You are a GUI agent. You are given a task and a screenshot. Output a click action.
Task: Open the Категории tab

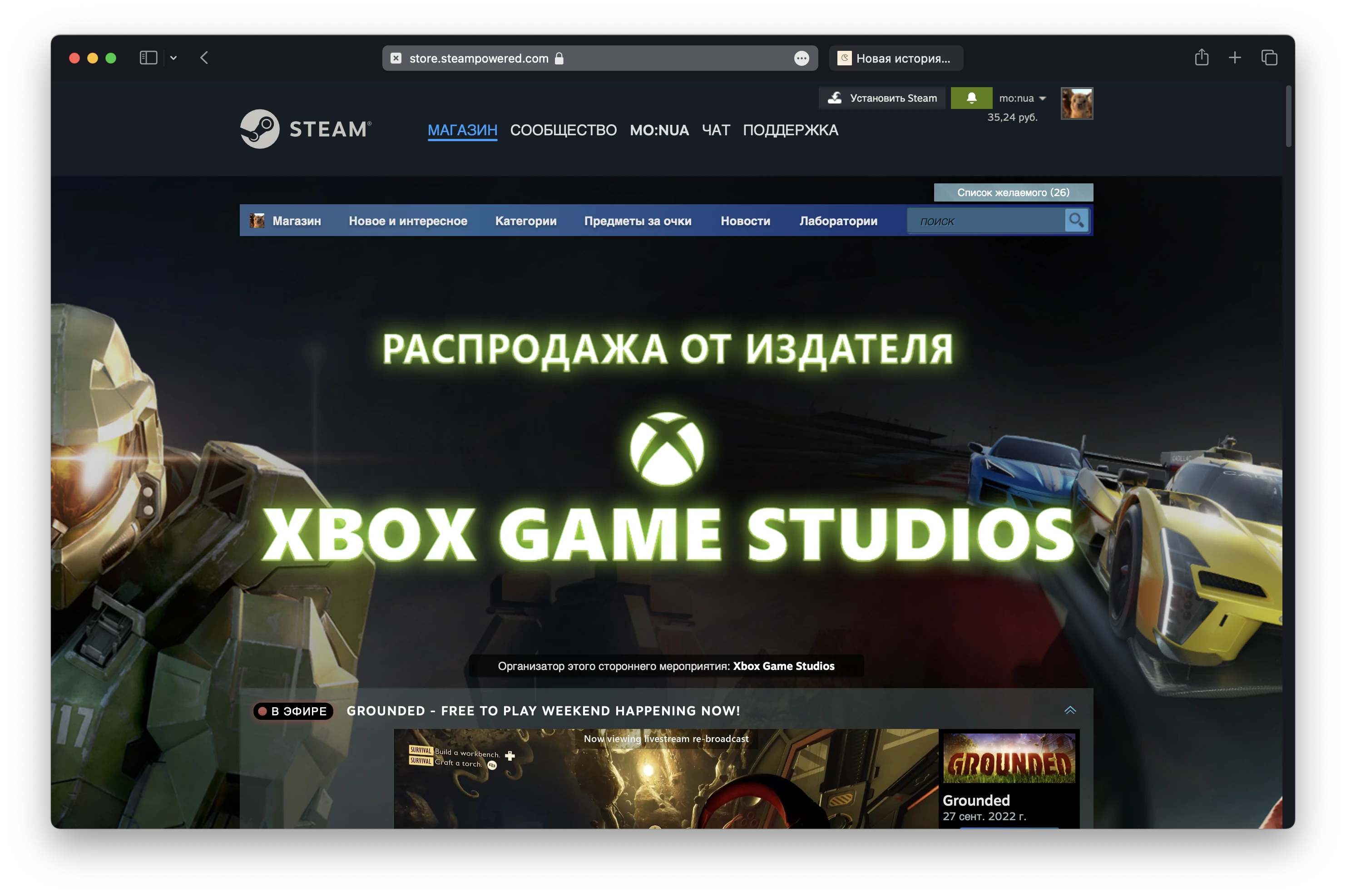click(x=526, y=221)
